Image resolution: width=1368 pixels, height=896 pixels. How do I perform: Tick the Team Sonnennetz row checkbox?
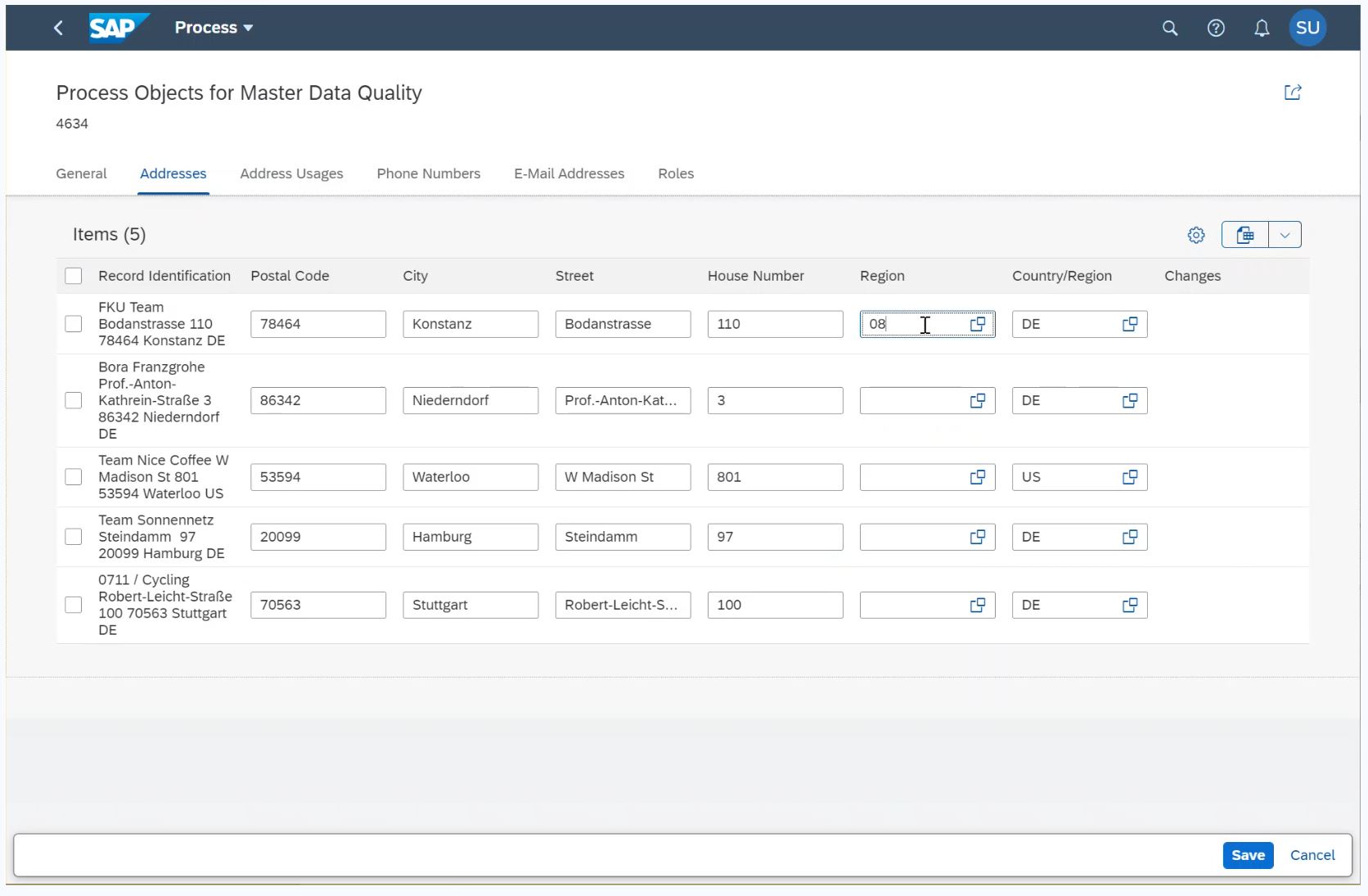[x=74, y=537]
